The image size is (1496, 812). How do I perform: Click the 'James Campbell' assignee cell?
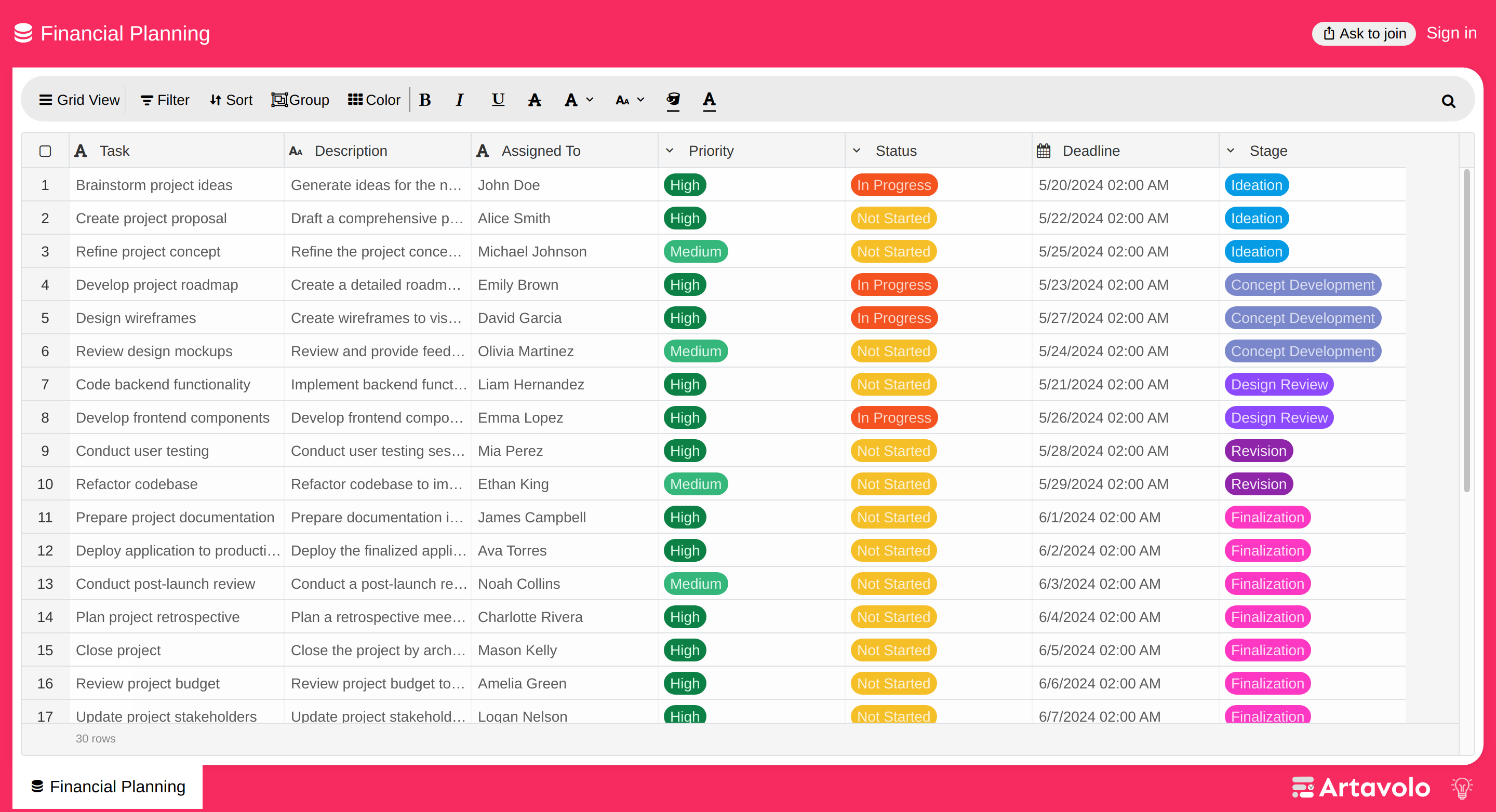(x=564, y=517)
